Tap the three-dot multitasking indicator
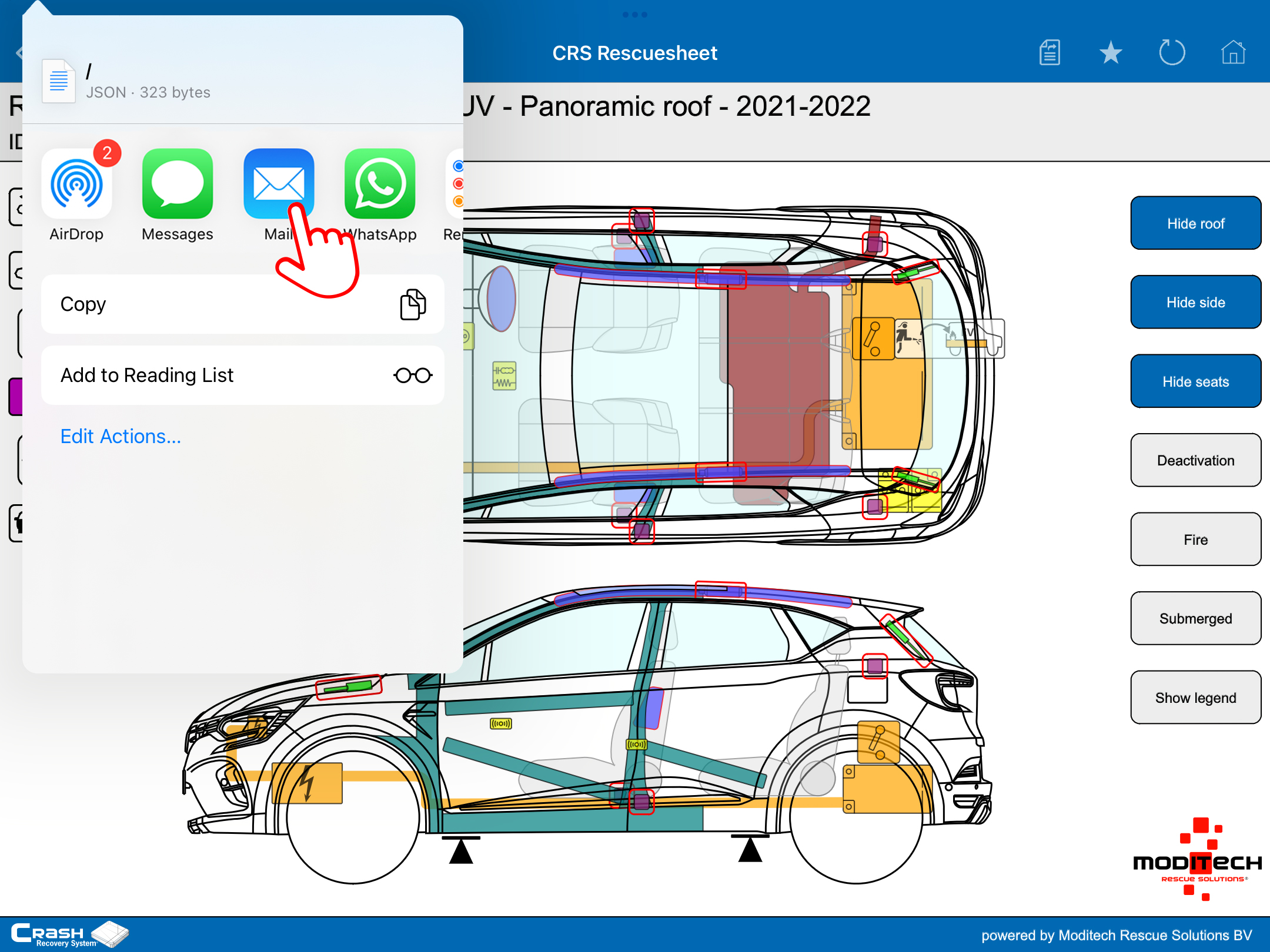This screenshot has height=952, width=1270. [635, 14]
